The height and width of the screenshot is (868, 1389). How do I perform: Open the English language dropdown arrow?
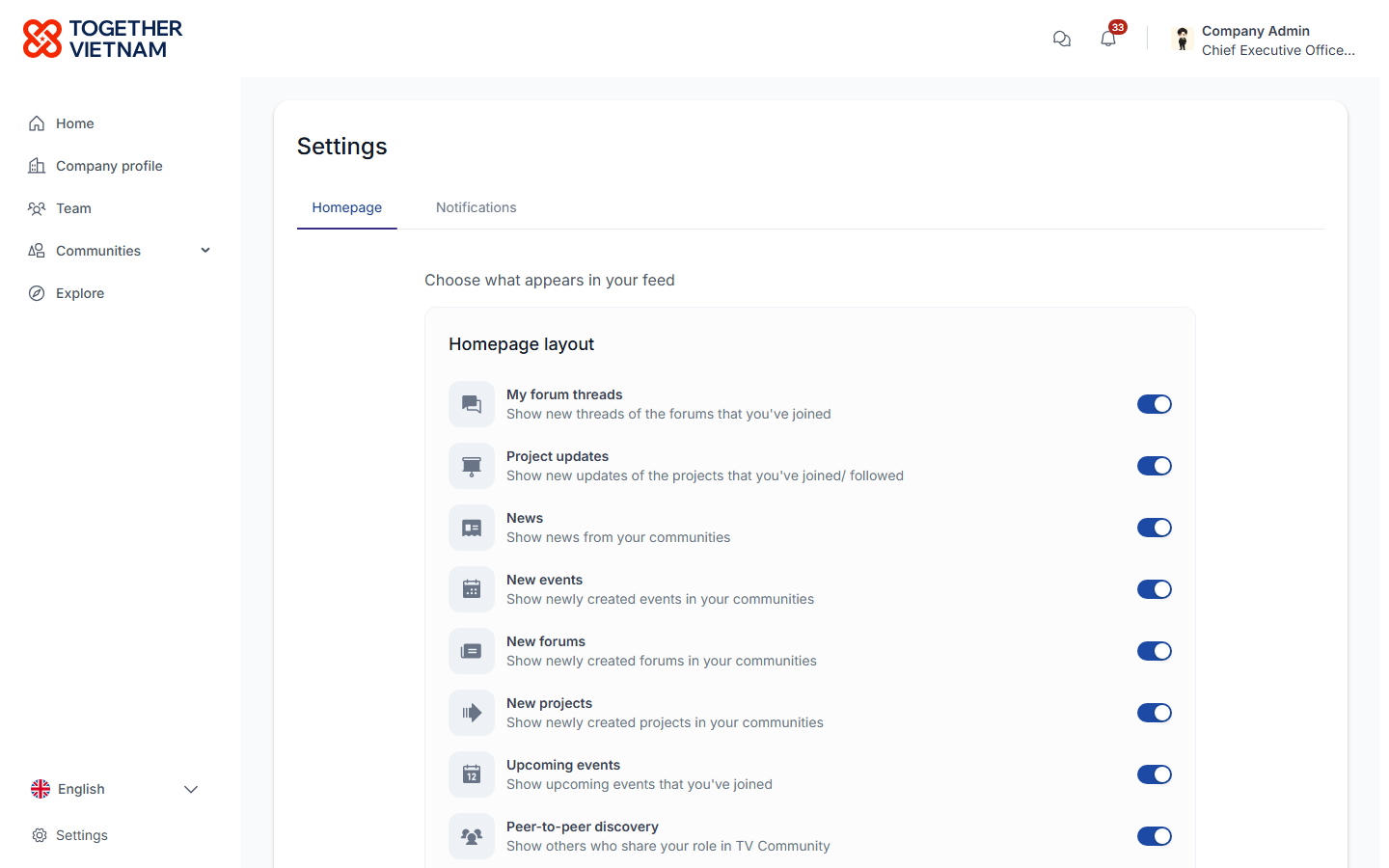pos(191,789)
